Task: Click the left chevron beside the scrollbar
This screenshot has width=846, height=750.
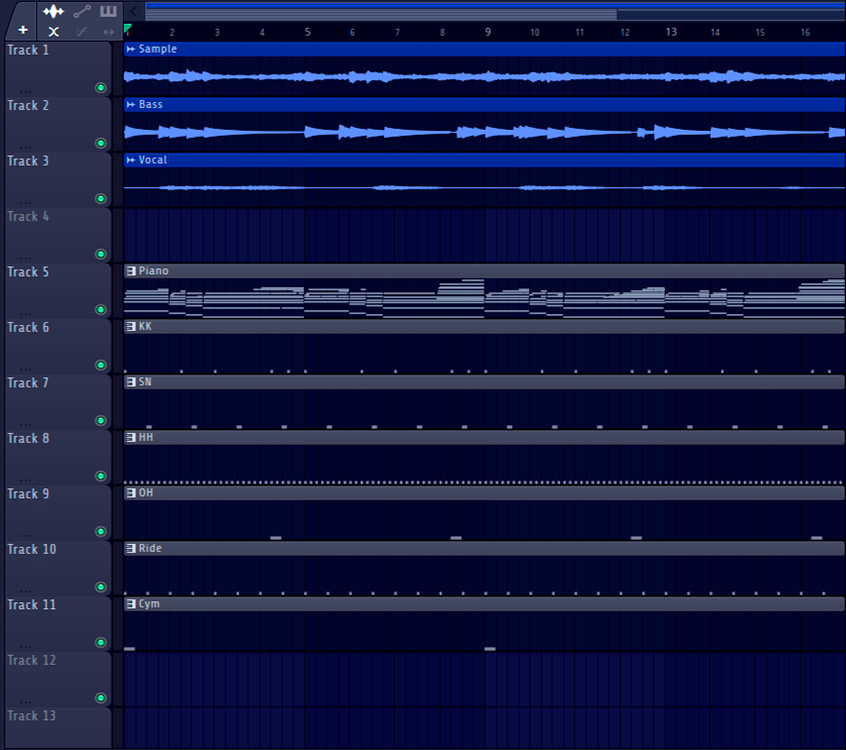Action: tap(135, 11)
